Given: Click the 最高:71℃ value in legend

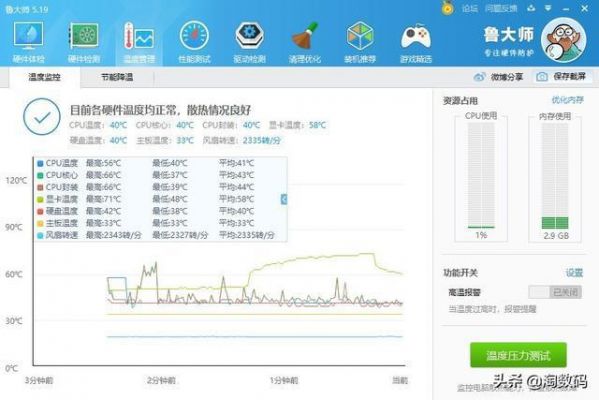Looking at the screenshot, I should tap(103, 199).
